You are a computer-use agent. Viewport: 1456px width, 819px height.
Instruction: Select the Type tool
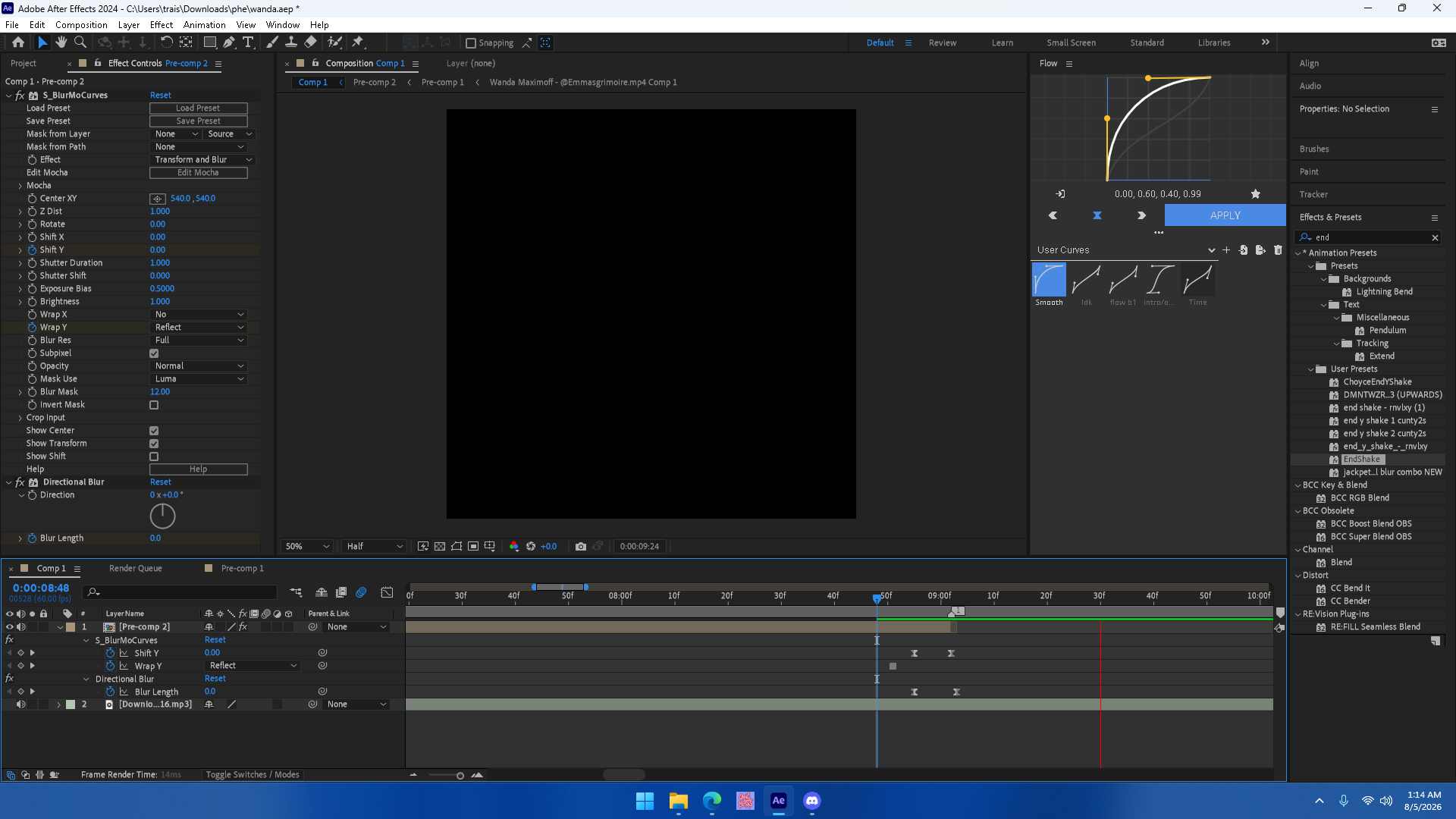pos(248,42)
